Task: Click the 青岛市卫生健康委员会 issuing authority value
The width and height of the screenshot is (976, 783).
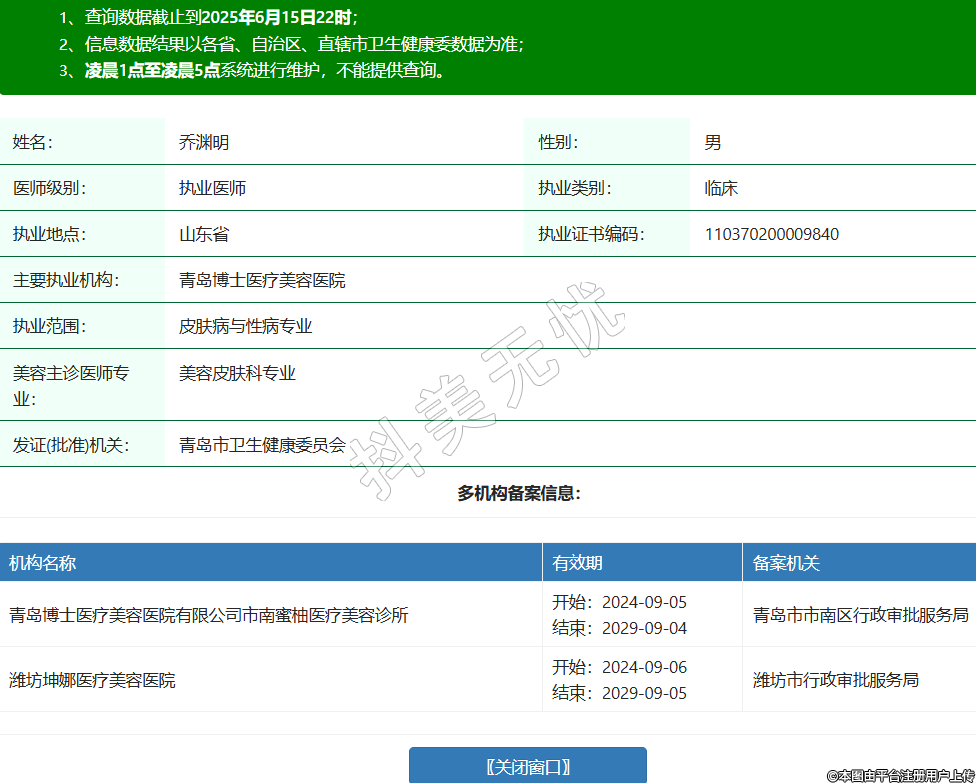Action: tap(262, 445)
